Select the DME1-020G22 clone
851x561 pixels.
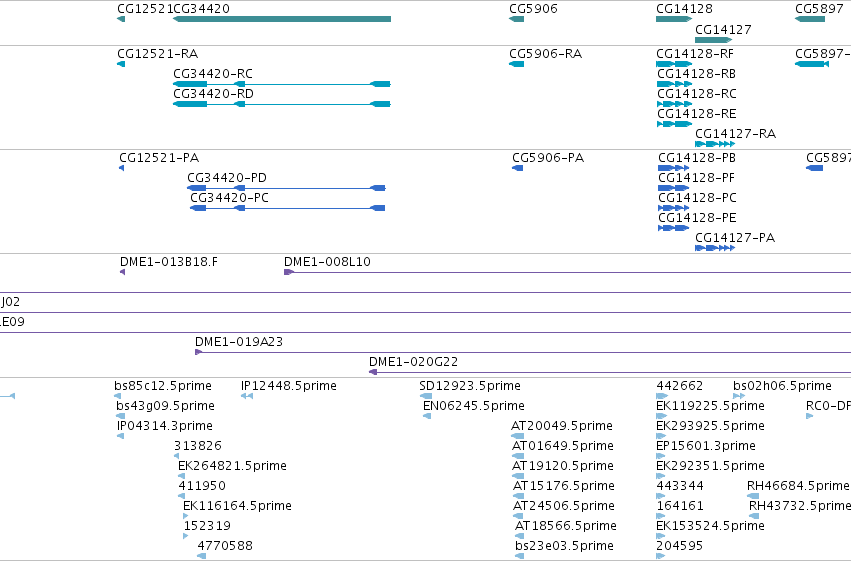coord(609,372)
